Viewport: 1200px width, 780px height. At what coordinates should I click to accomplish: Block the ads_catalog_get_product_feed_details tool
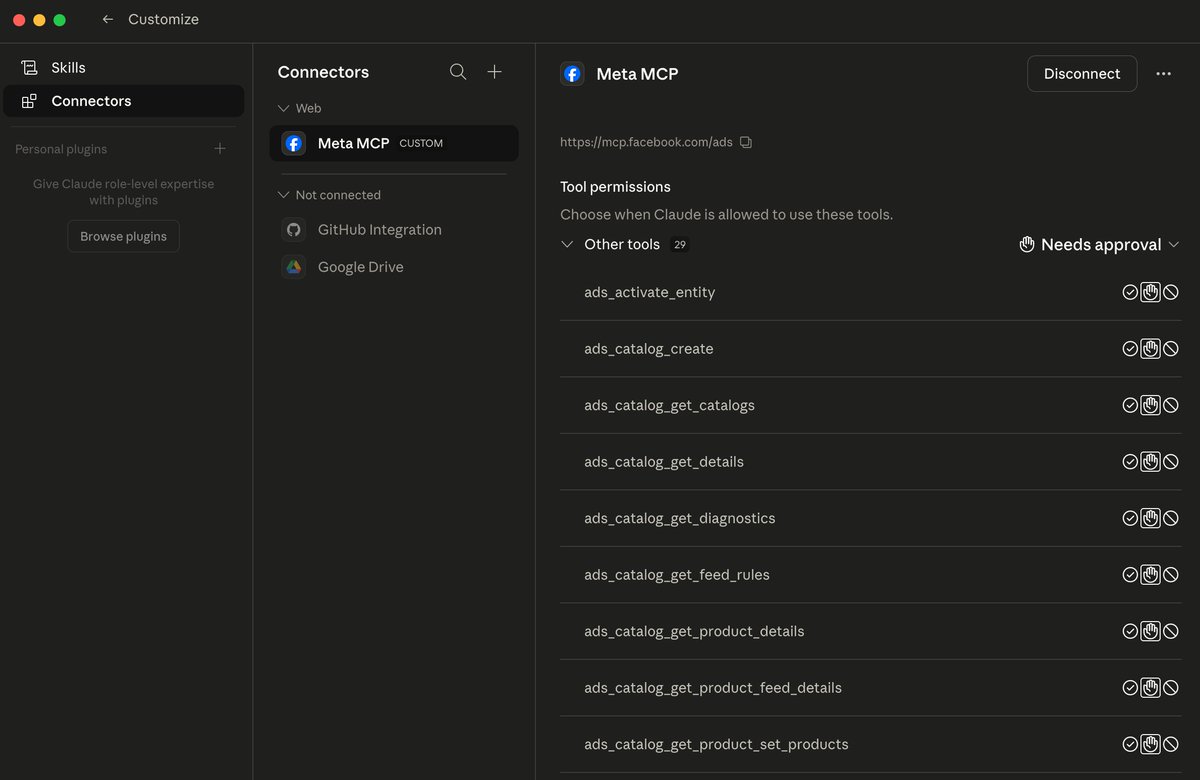tap(1171, 688)
